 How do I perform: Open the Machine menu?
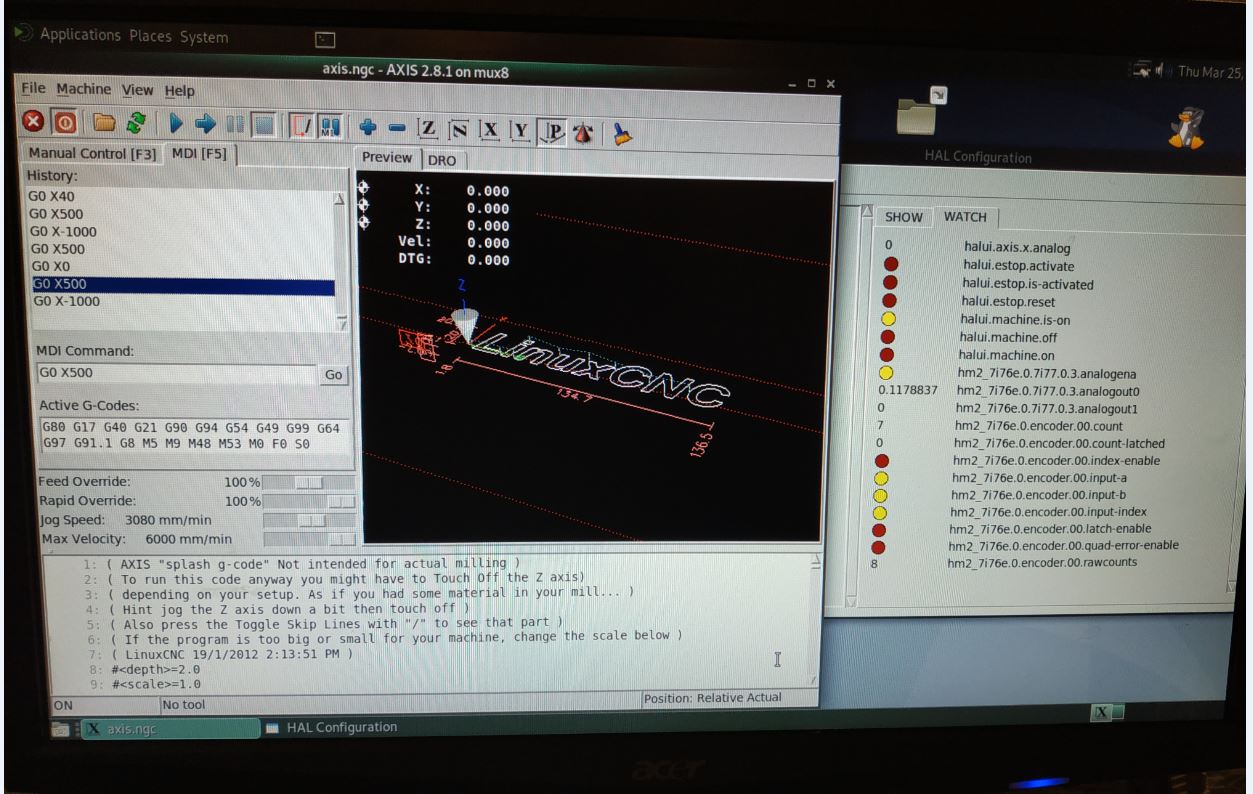click(x=84, y=89)
